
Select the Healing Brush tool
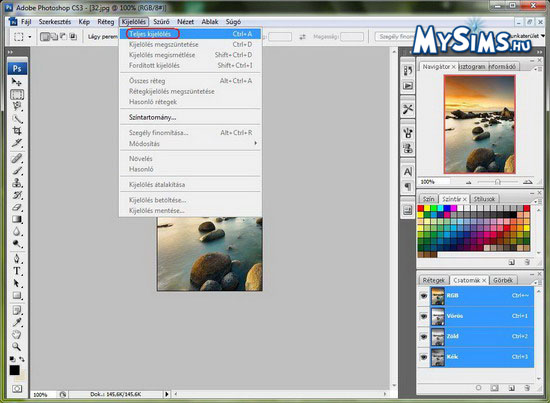(17, 159)
